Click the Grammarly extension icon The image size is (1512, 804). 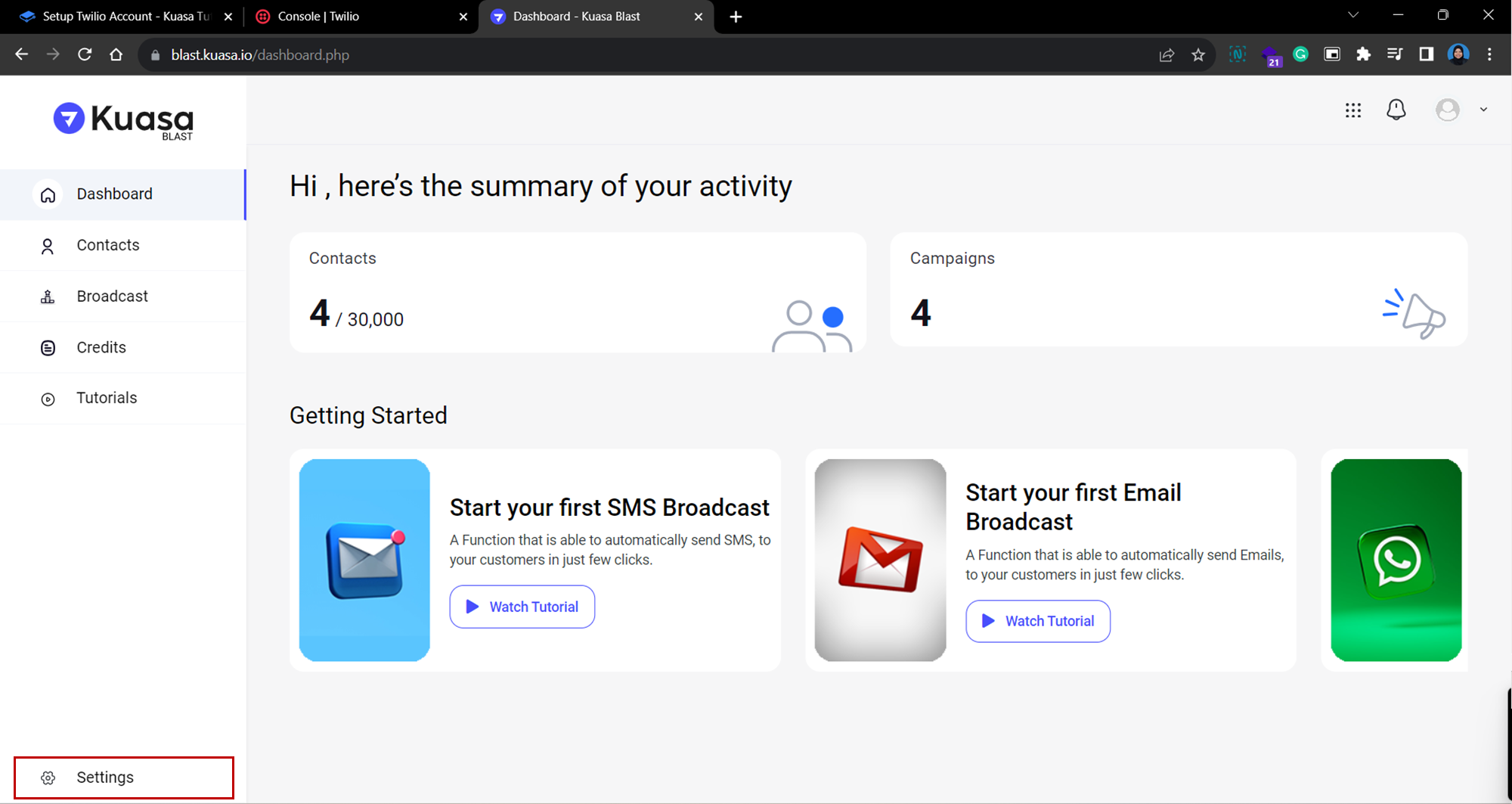click(x=1300, y=54)
